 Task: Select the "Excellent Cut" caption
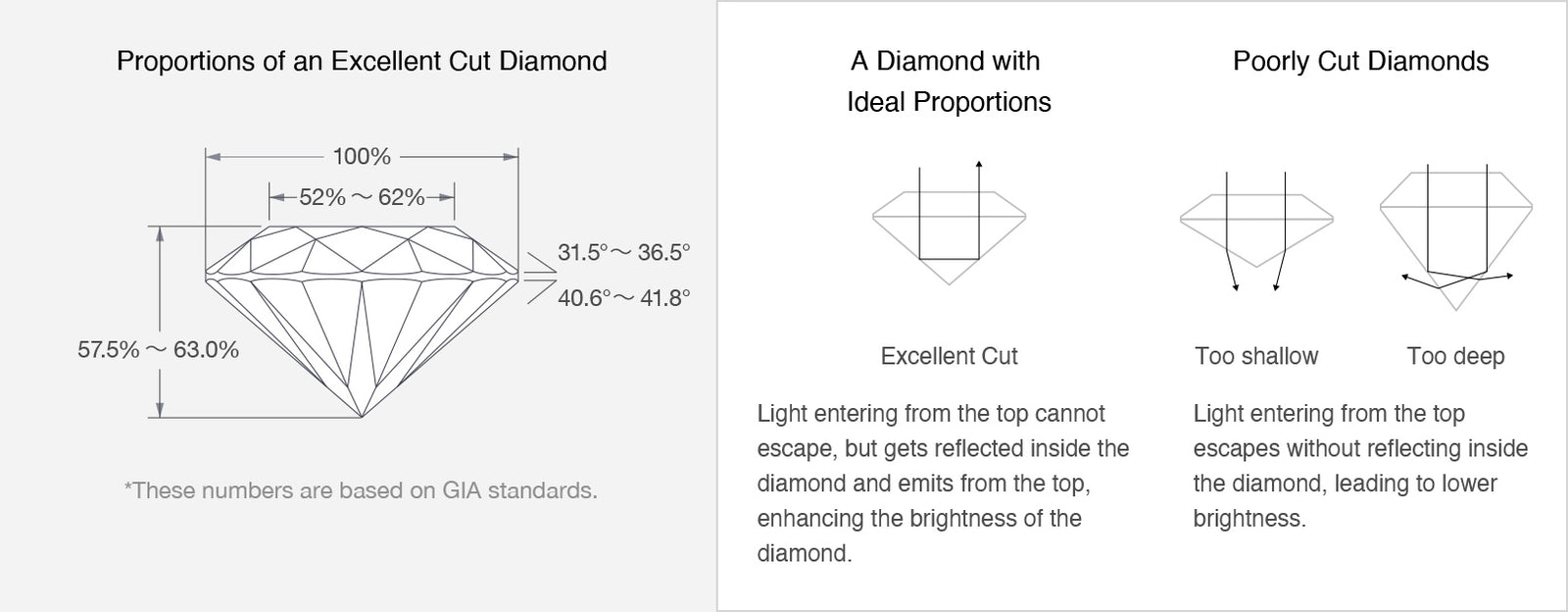949,356
